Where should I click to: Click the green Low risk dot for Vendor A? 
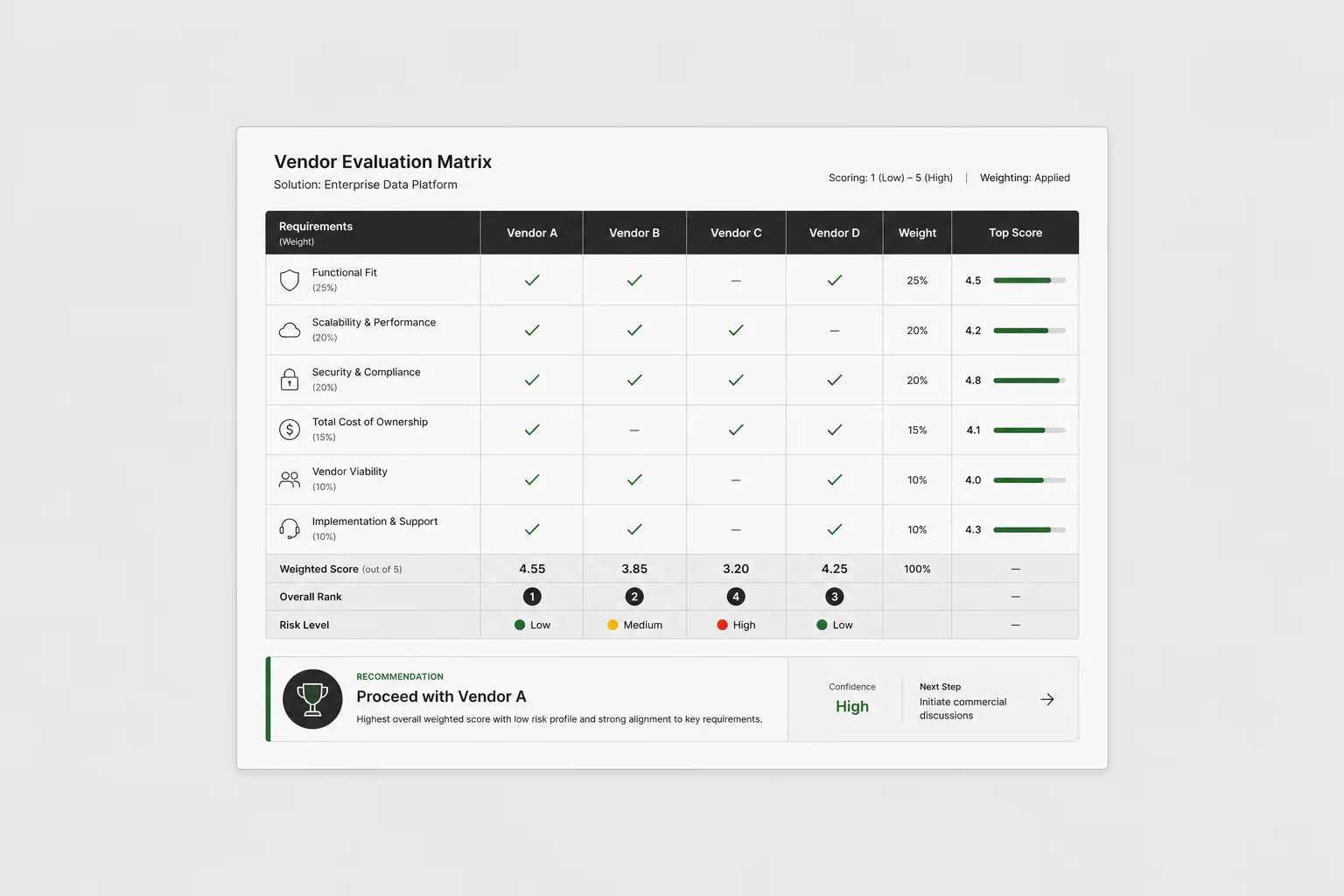(520, 625)
